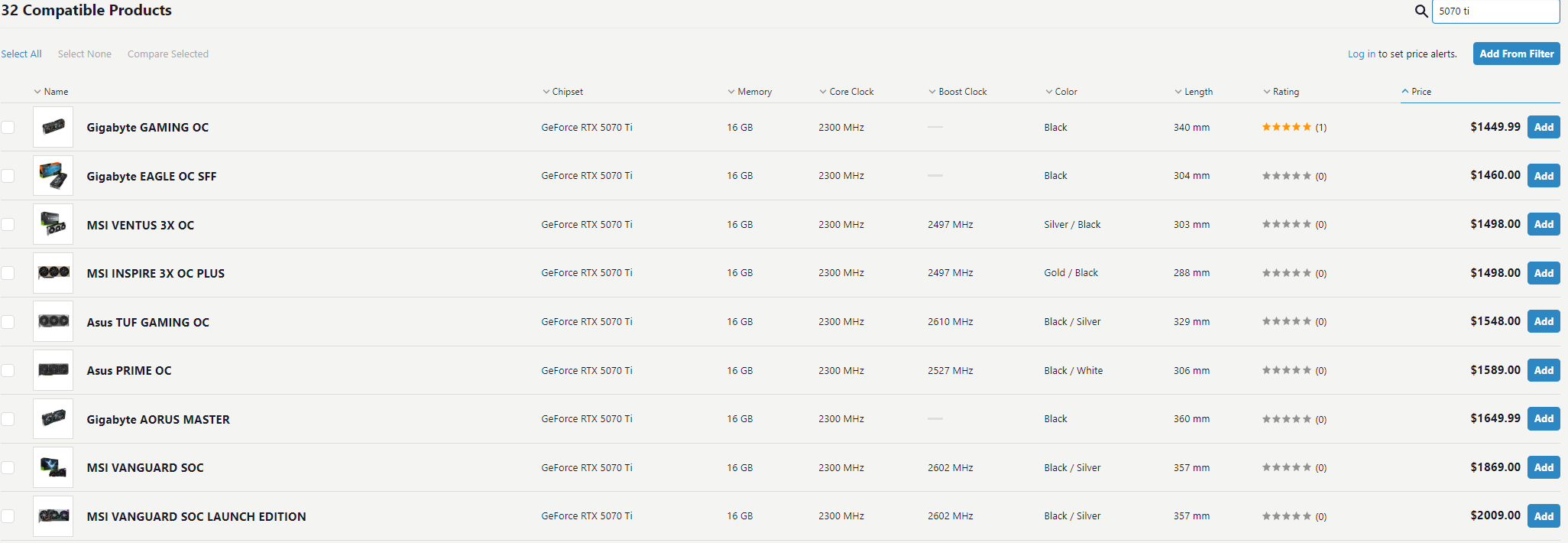This screenshot has height=543, width=1568.
Task: Click the Select All link
Action: pyautogui.click(x=21, y=54)
